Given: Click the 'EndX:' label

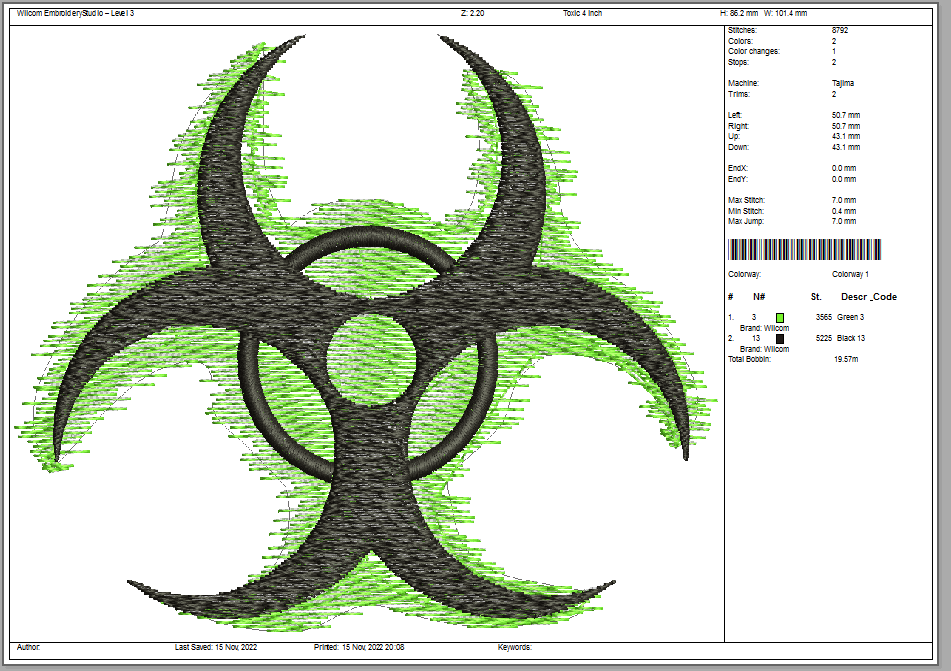Looking at the screenshot, I should click(x=738, y=168).
